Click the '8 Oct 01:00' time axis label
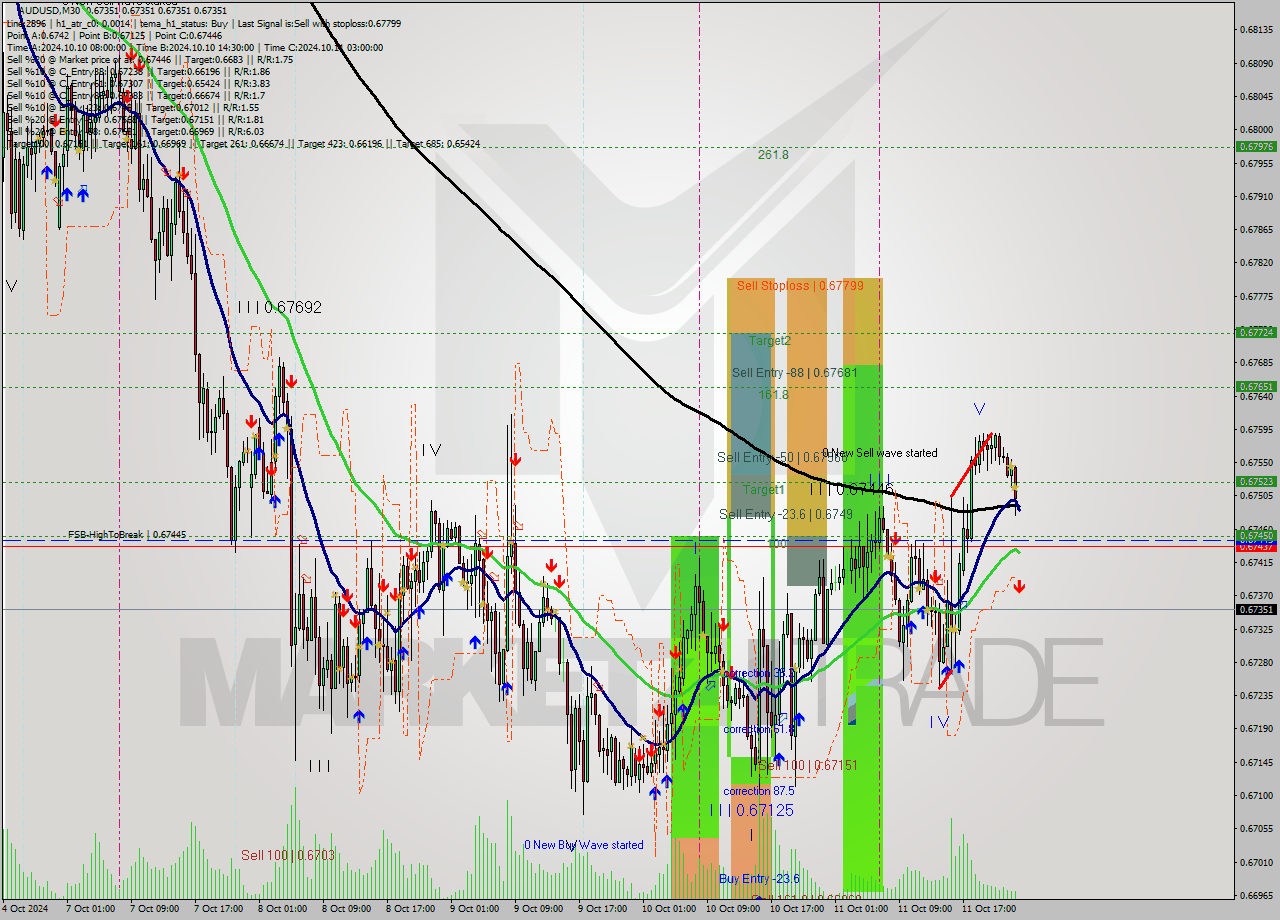The height and width of the screenshot is (920, 1280). (283, 909)
